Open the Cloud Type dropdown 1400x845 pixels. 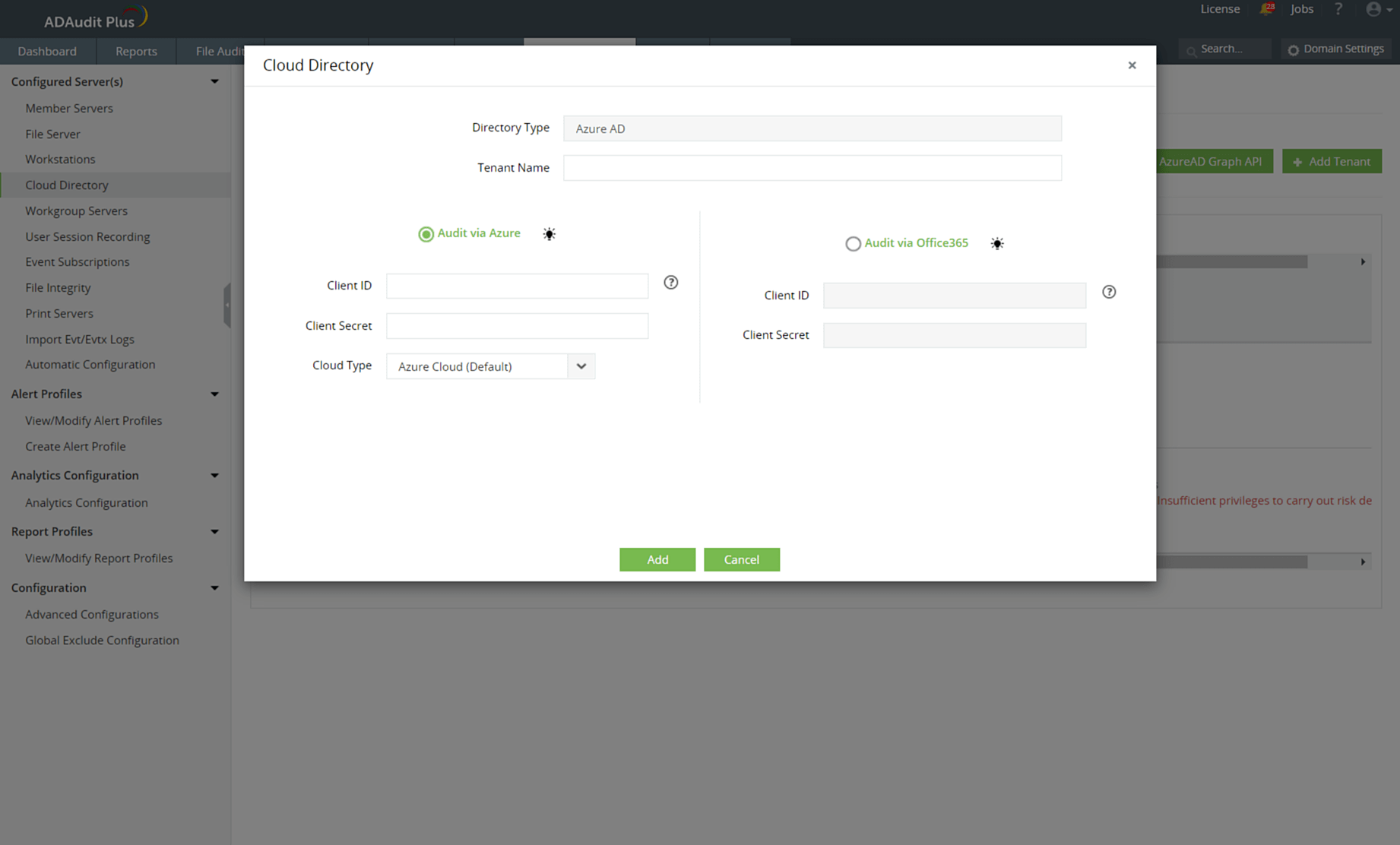[x=581, y=366]
